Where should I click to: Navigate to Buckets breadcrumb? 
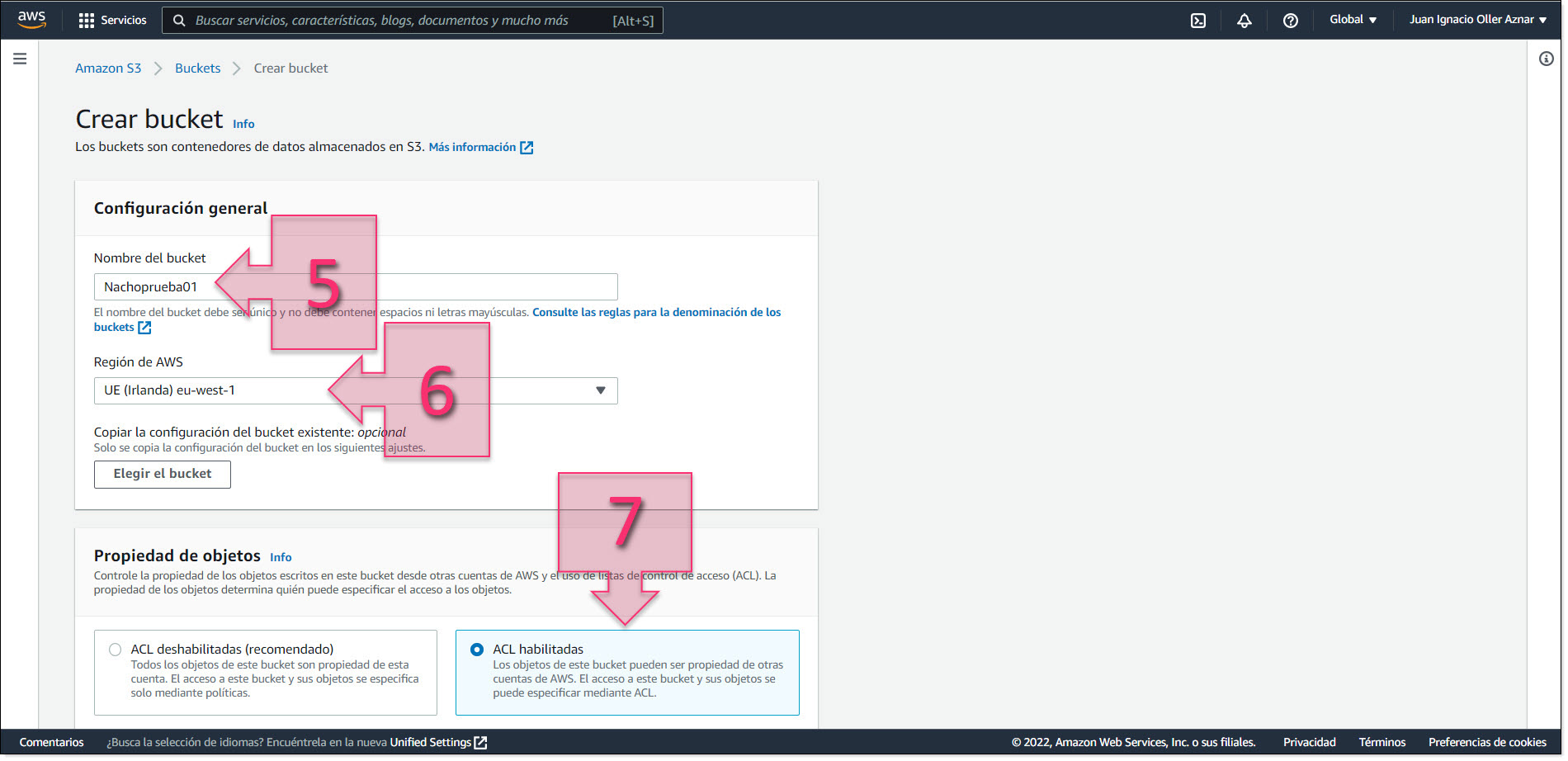point(197,69)
